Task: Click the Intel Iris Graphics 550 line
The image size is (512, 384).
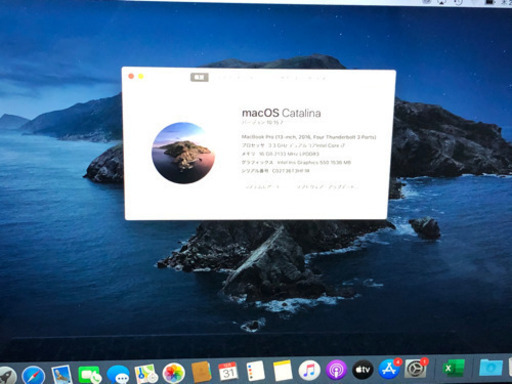Action: click(296, 162)
